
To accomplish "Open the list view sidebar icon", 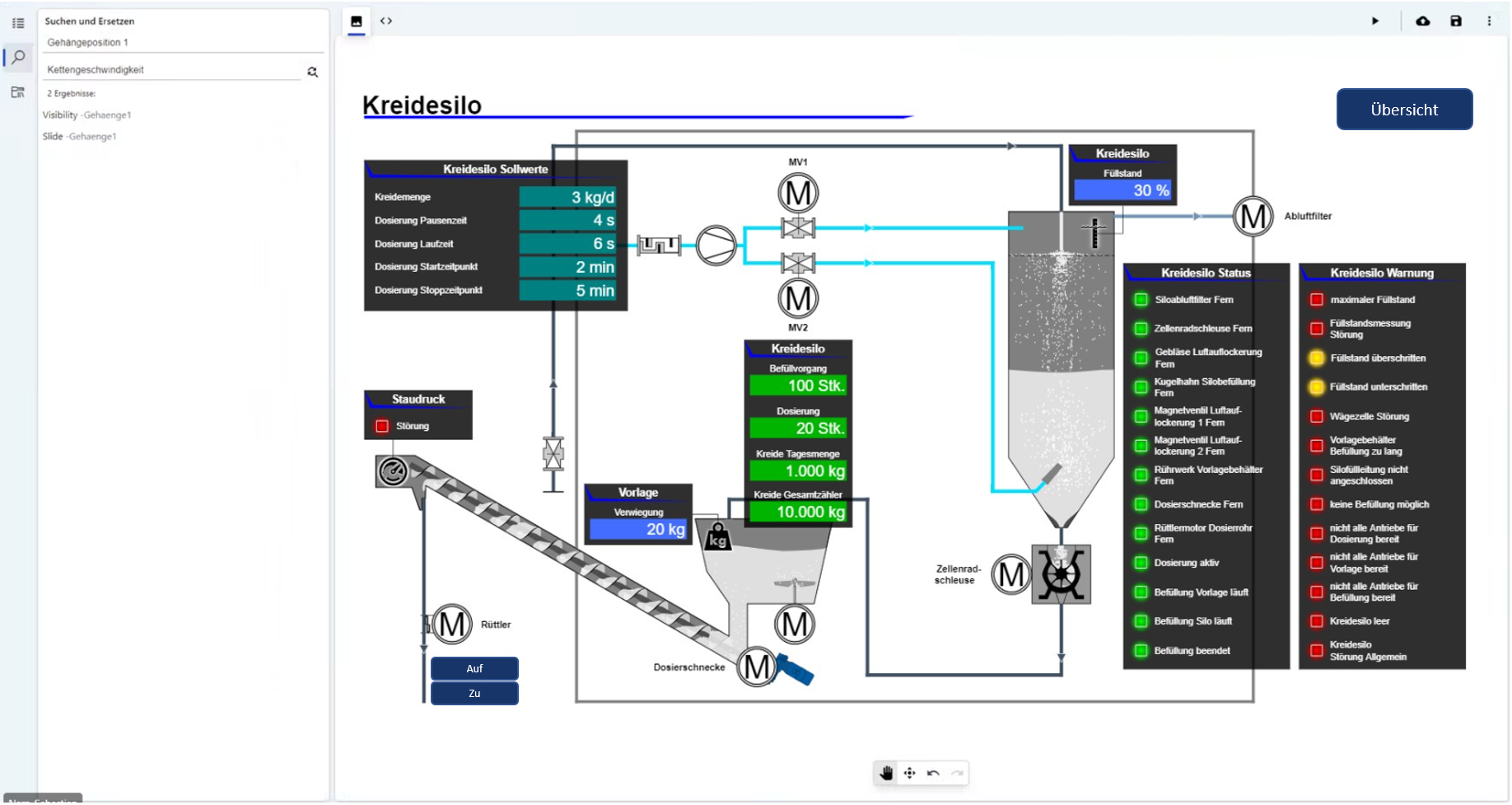I will 18,23.
